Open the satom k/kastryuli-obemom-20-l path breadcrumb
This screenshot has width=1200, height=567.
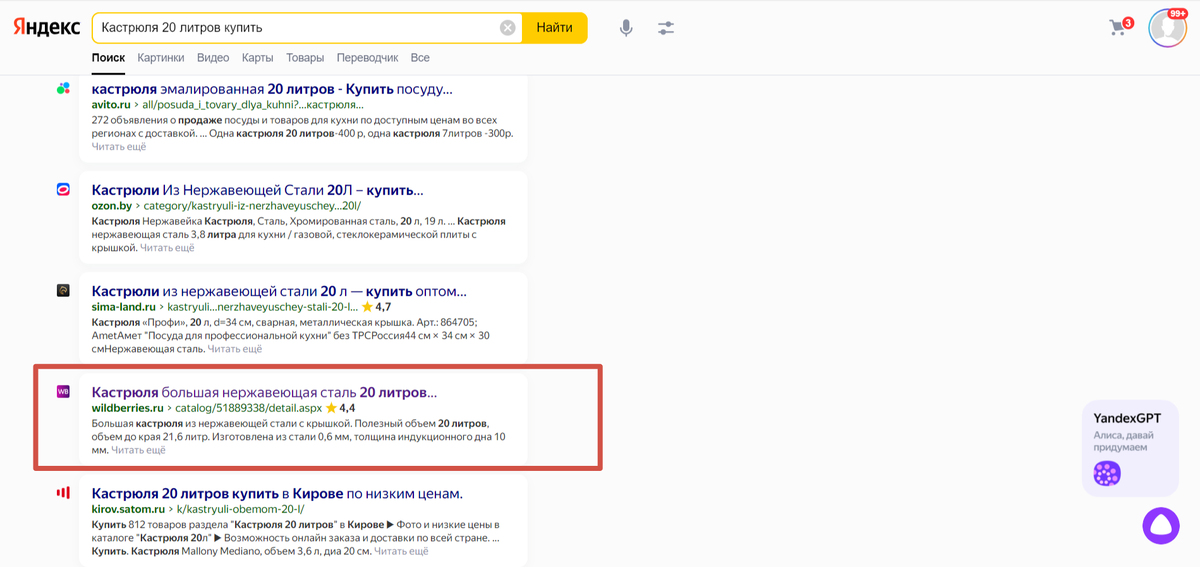click(x=240, y=509)
